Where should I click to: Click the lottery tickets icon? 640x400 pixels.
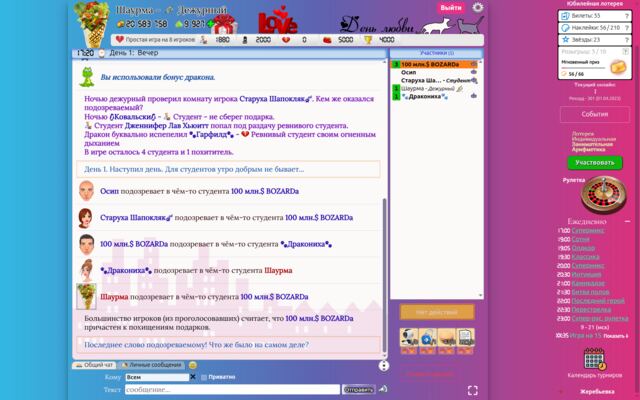(x=565, y=16)
